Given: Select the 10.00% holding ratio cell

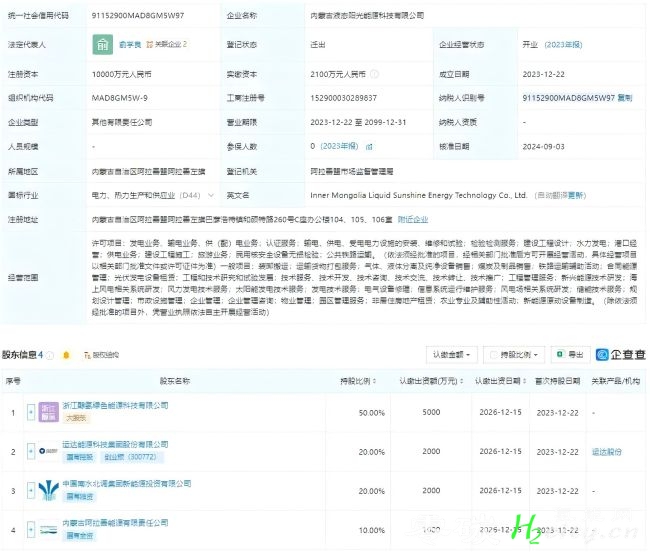Looking at the screenshot, I should (371, 530).
